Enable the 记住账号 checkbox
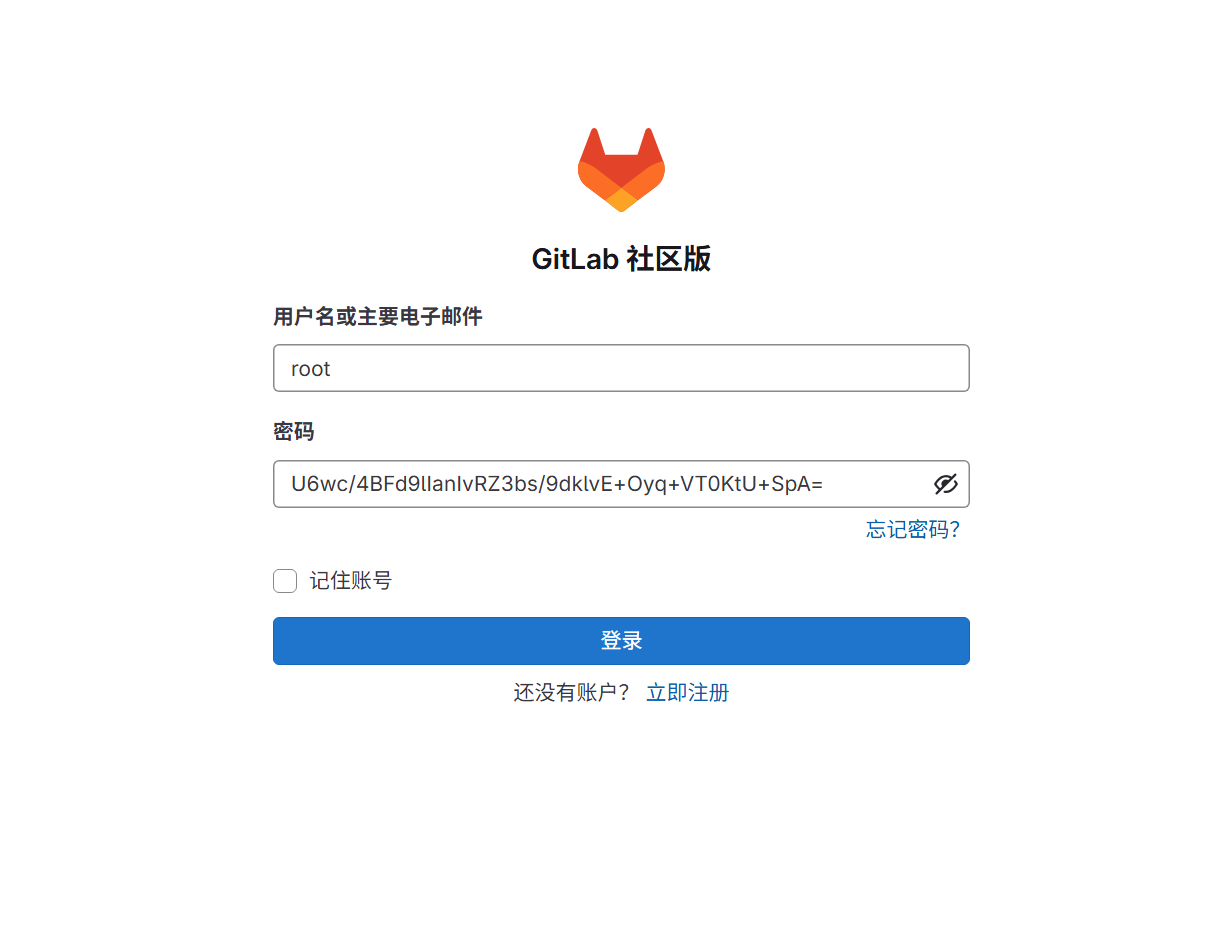The height and width of the screenshot is (927, 1221). point(285,581)
